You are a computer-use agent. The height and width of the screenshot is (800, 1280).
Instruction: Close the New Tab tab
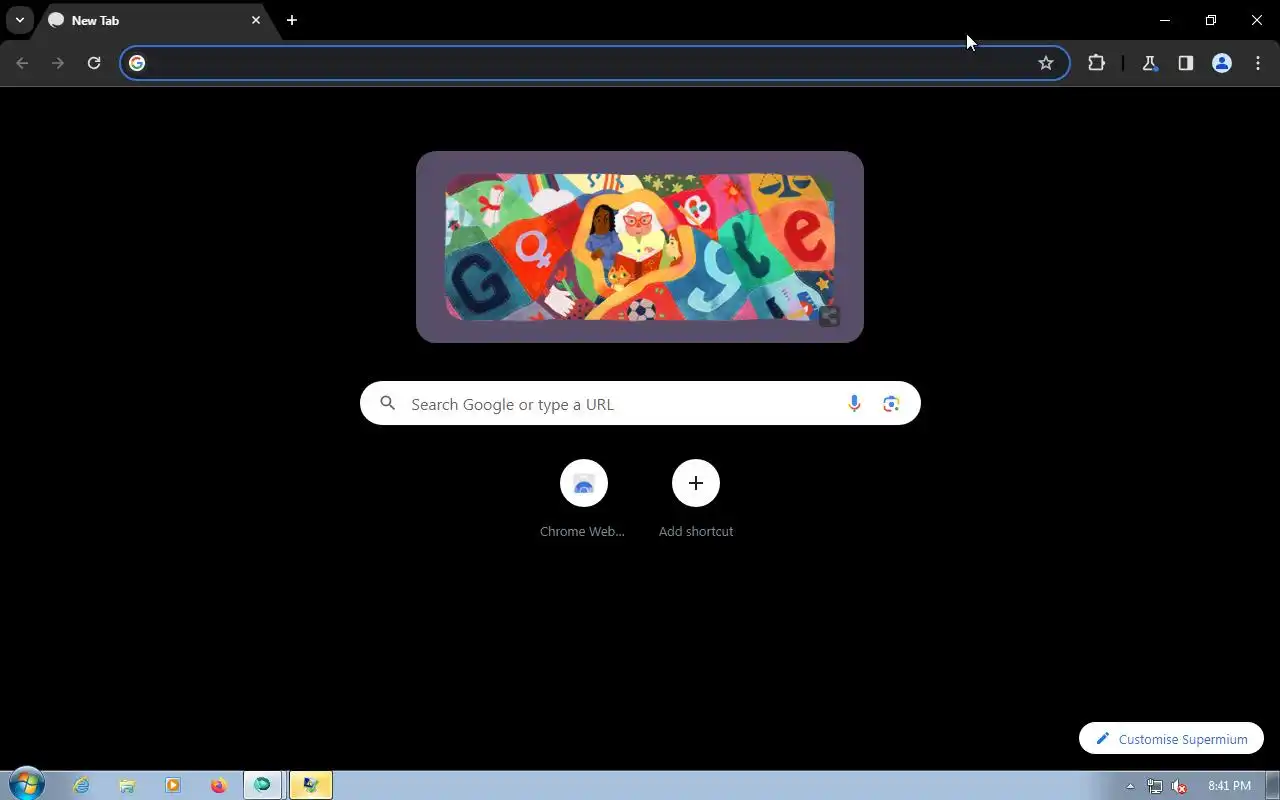click(x=256, y=20)
